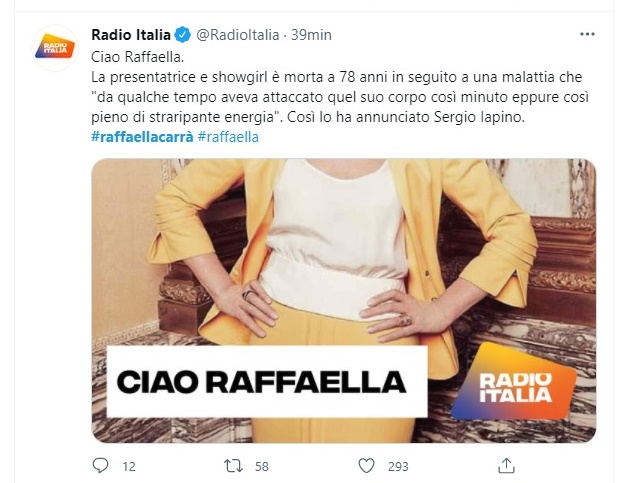Click the tweet text mentioning Sergio Iapino
This screenshot has height=483, width=626.
[x=340, y=97]
